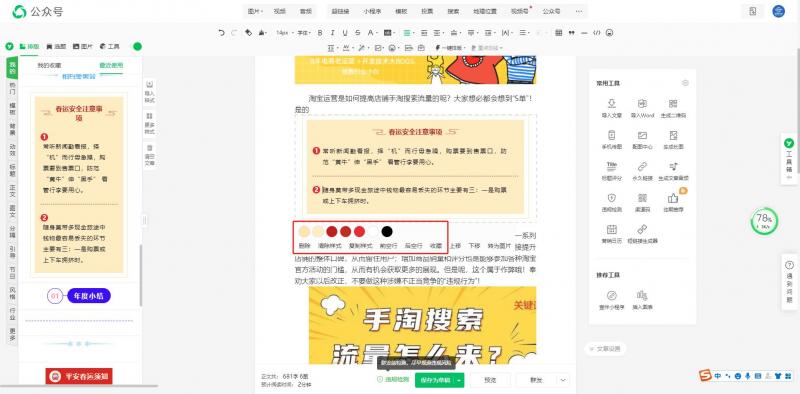
Task: Click 插入图表 chart tool icon
Action: [642, 296]
